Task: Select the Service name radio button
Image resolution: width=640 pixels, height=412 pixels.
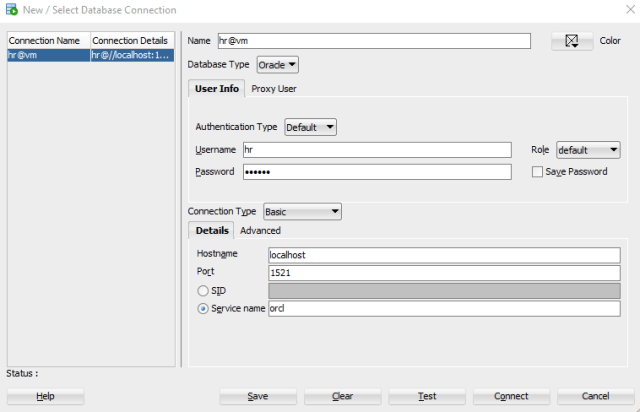Action: 203,309
